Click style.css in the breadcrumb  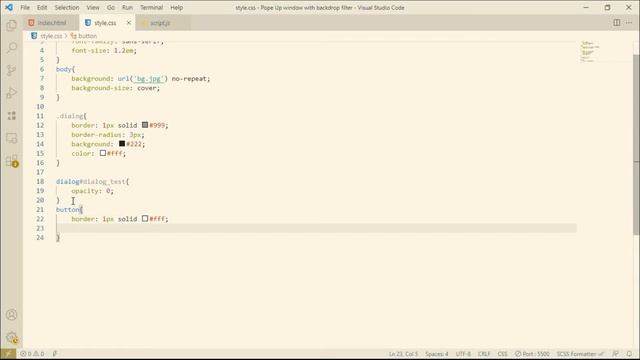pos(51,36)
